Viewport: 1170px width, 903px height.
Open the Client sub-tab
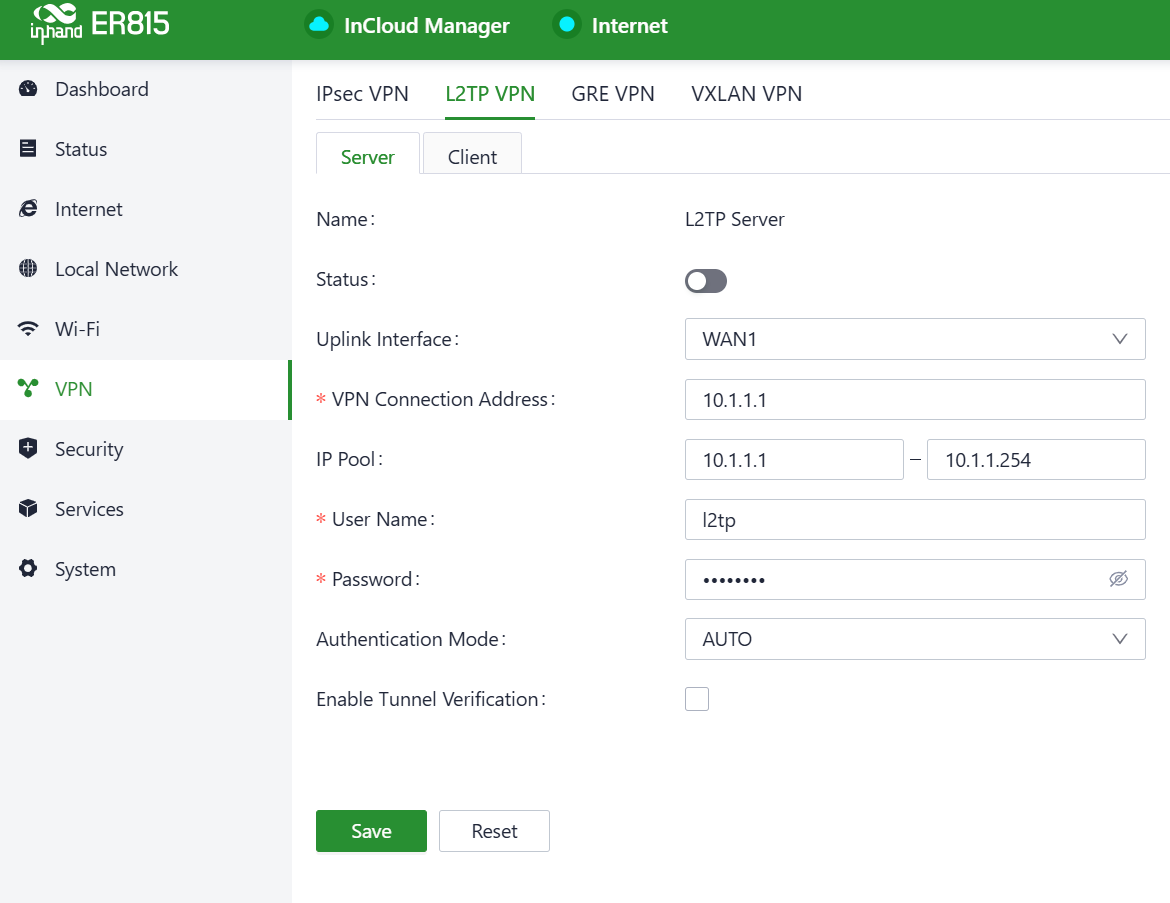click(472, 157)
